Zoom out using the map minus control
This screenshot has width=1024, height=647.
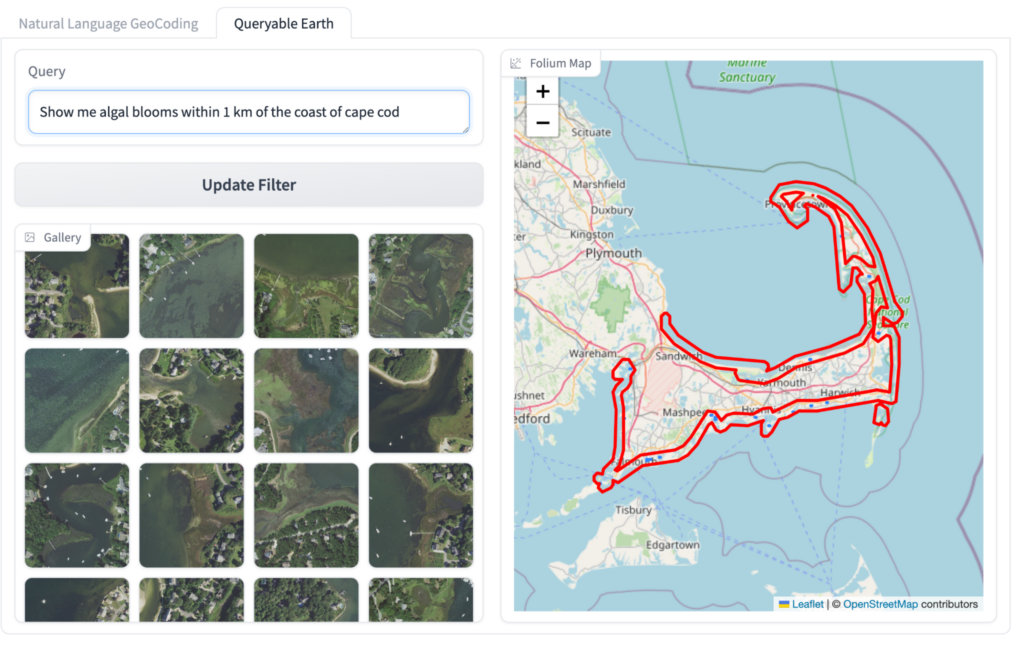click(542, 122)
